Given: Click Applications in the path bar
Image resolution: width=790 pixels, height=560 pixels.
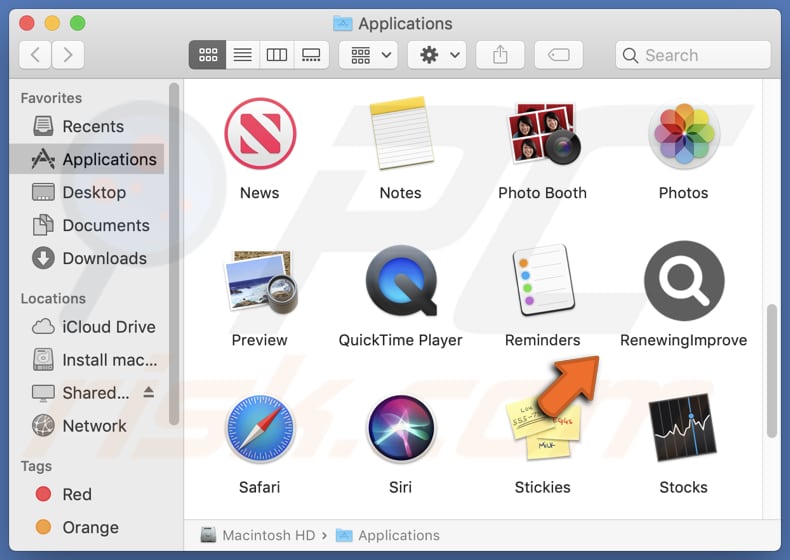Looking at the screenshot, I should point(387,535).
